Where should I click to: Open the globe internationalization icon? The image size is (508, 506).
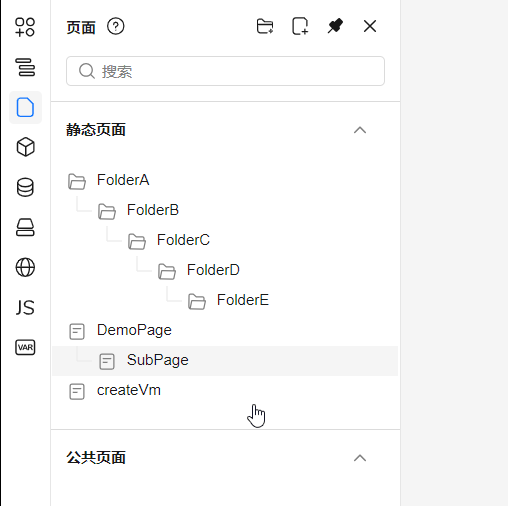[25, 267]
